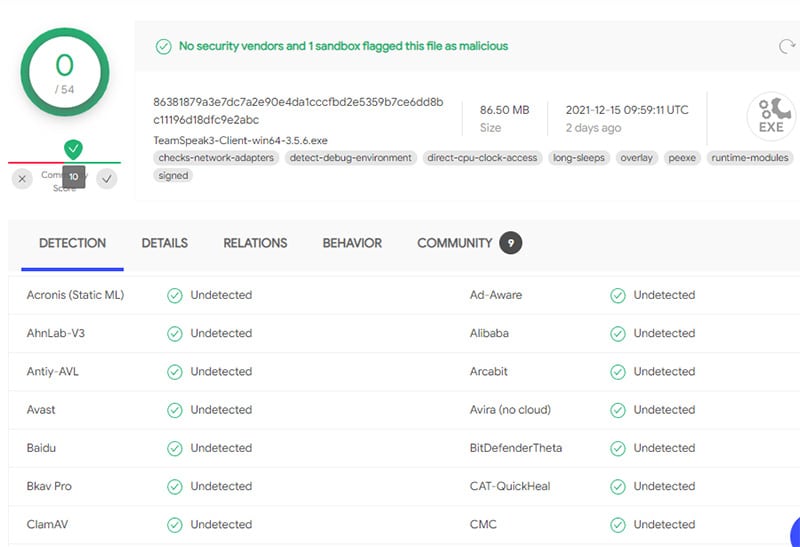Viewport: 800px width, 547px height.
Task: Click the Bkav Pro row undetected check icon
Action: 174,487
